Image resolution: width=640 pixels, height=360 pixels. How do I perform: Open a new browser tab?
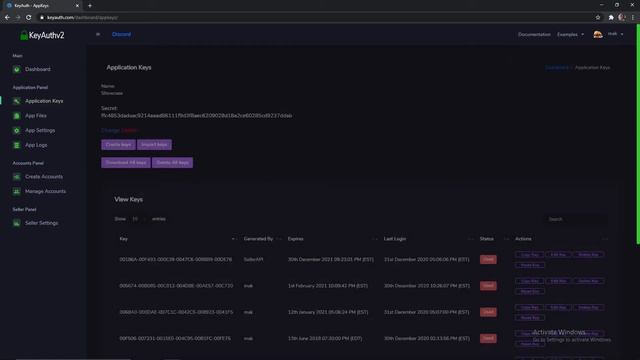click(90, 6)
